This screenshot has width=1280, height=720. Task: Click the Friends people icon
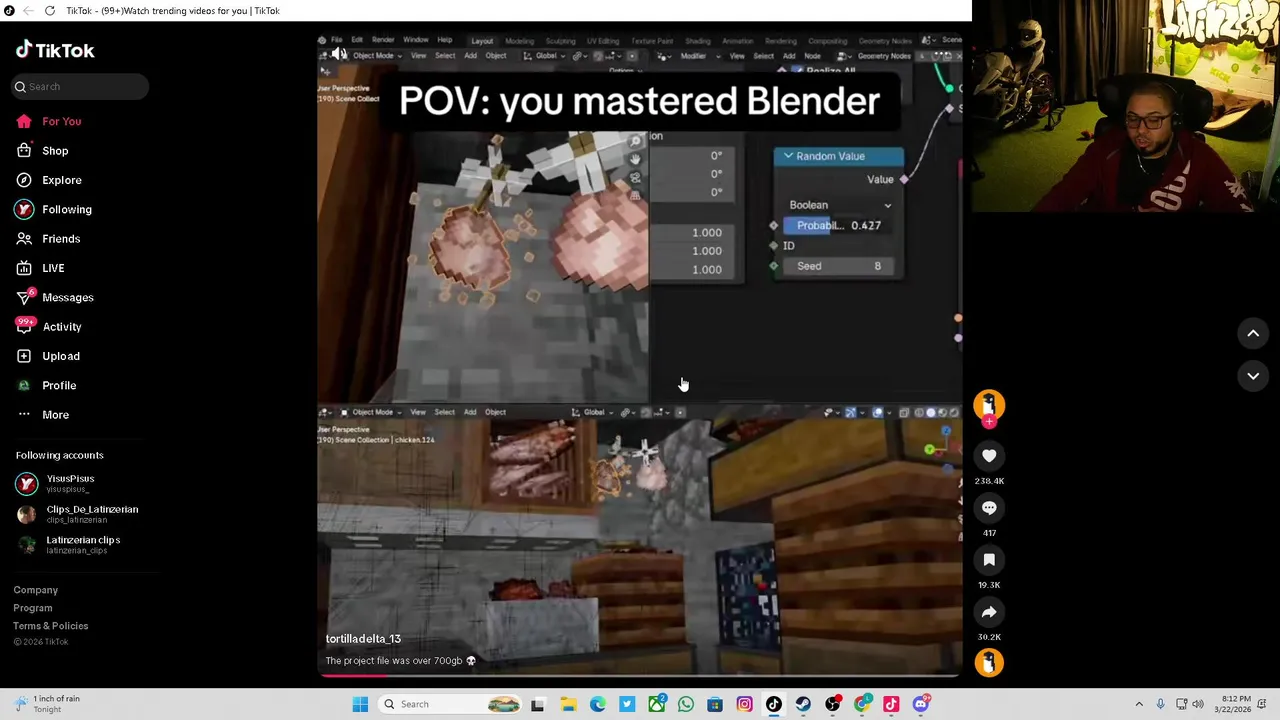[x=24, y=239]
